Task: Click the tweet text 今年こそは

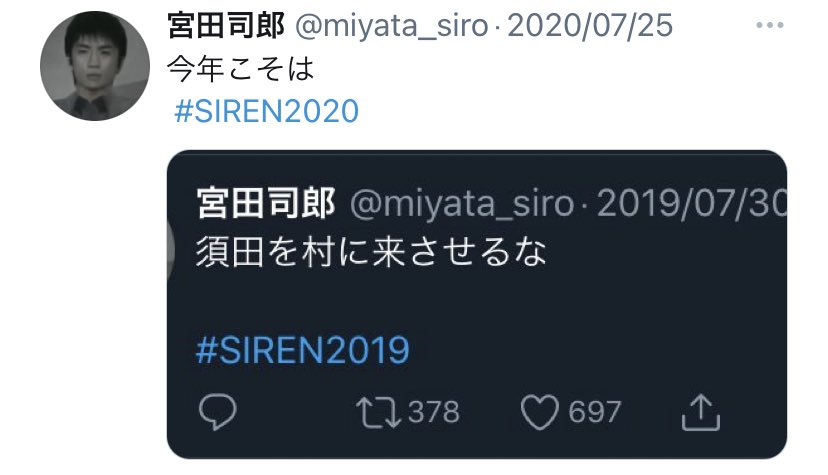Action: 241,69
